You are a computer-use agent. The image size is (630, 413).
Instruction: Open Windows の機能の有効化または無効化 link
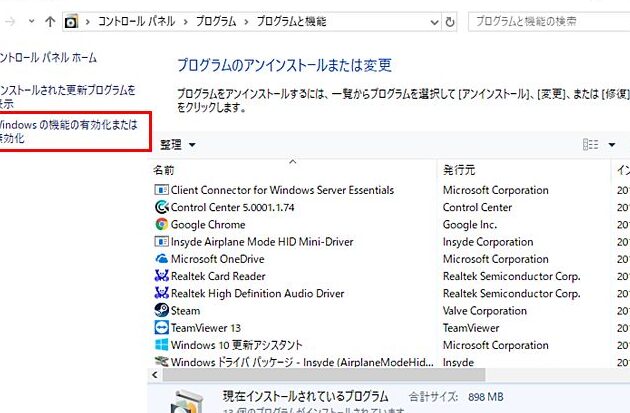click(70, 131)
